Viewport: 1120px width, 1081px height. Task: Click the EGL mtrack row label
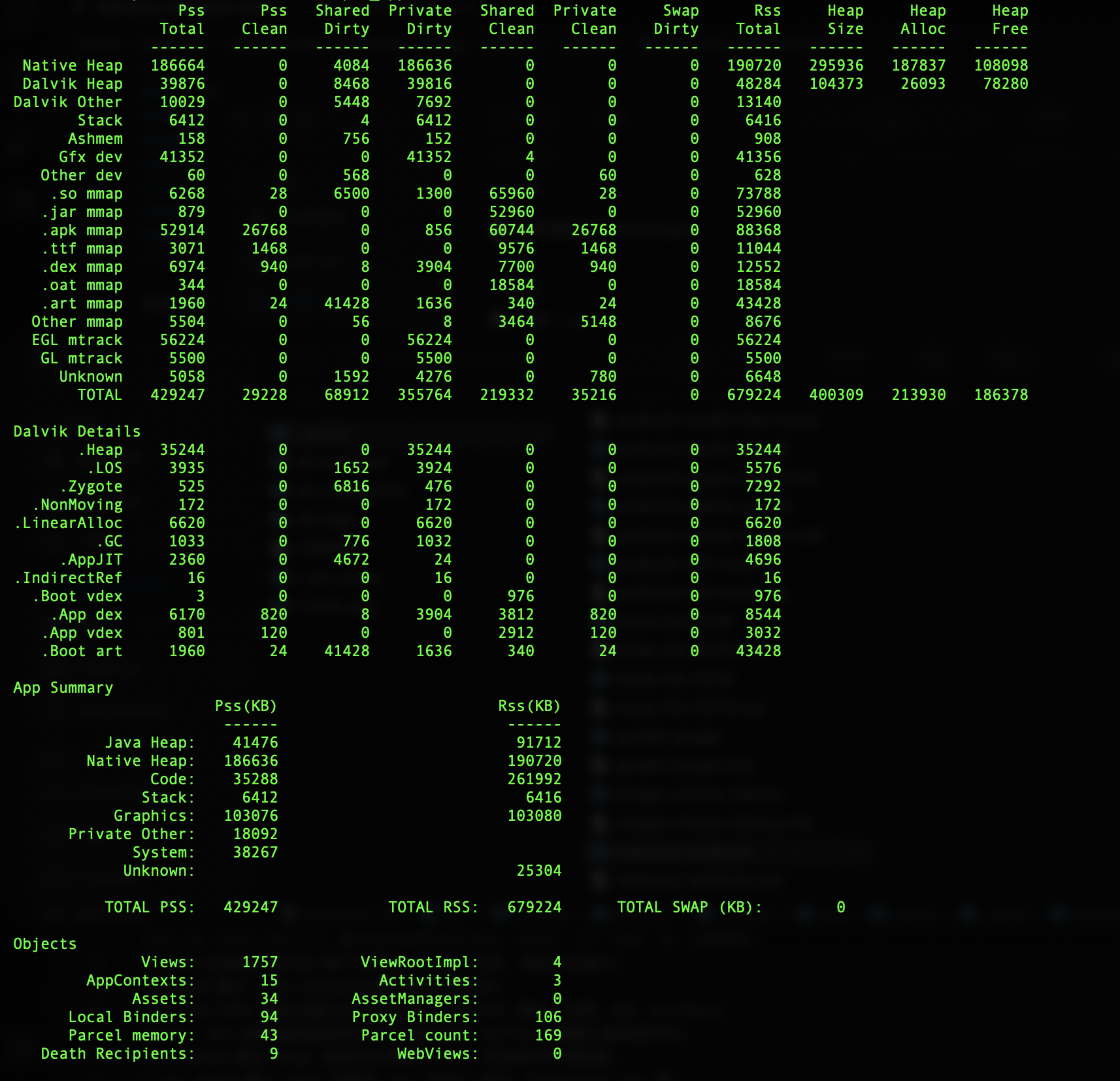pos(77,340)
